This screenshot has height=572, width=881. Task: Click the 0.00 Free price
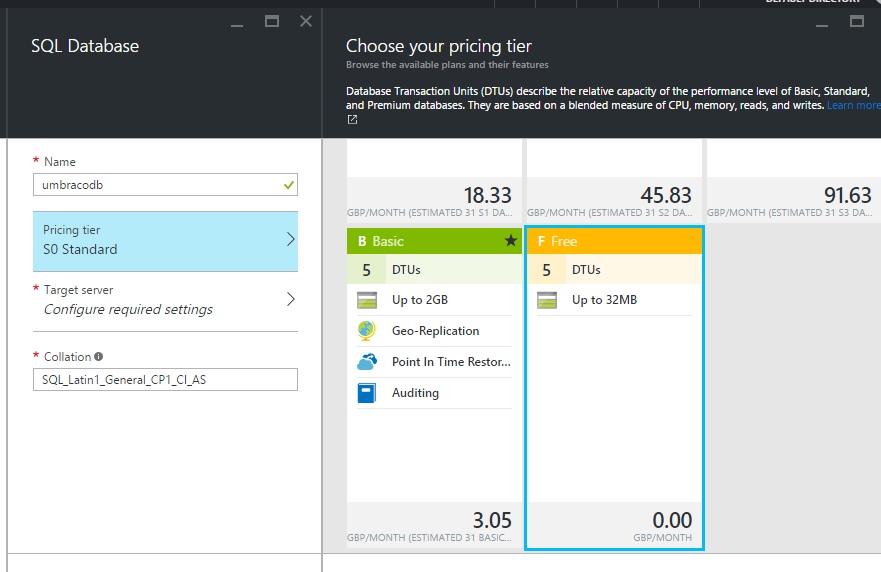pos(672,520)
